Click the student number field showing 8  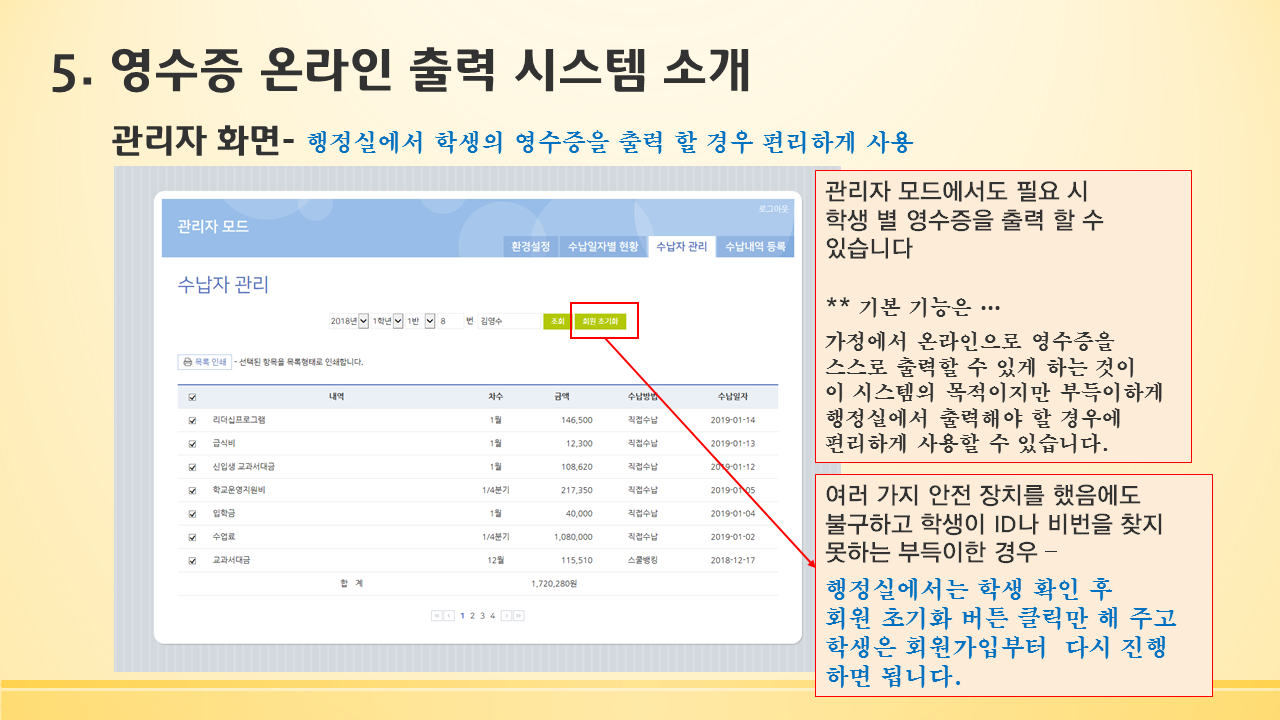click(449, 321)
